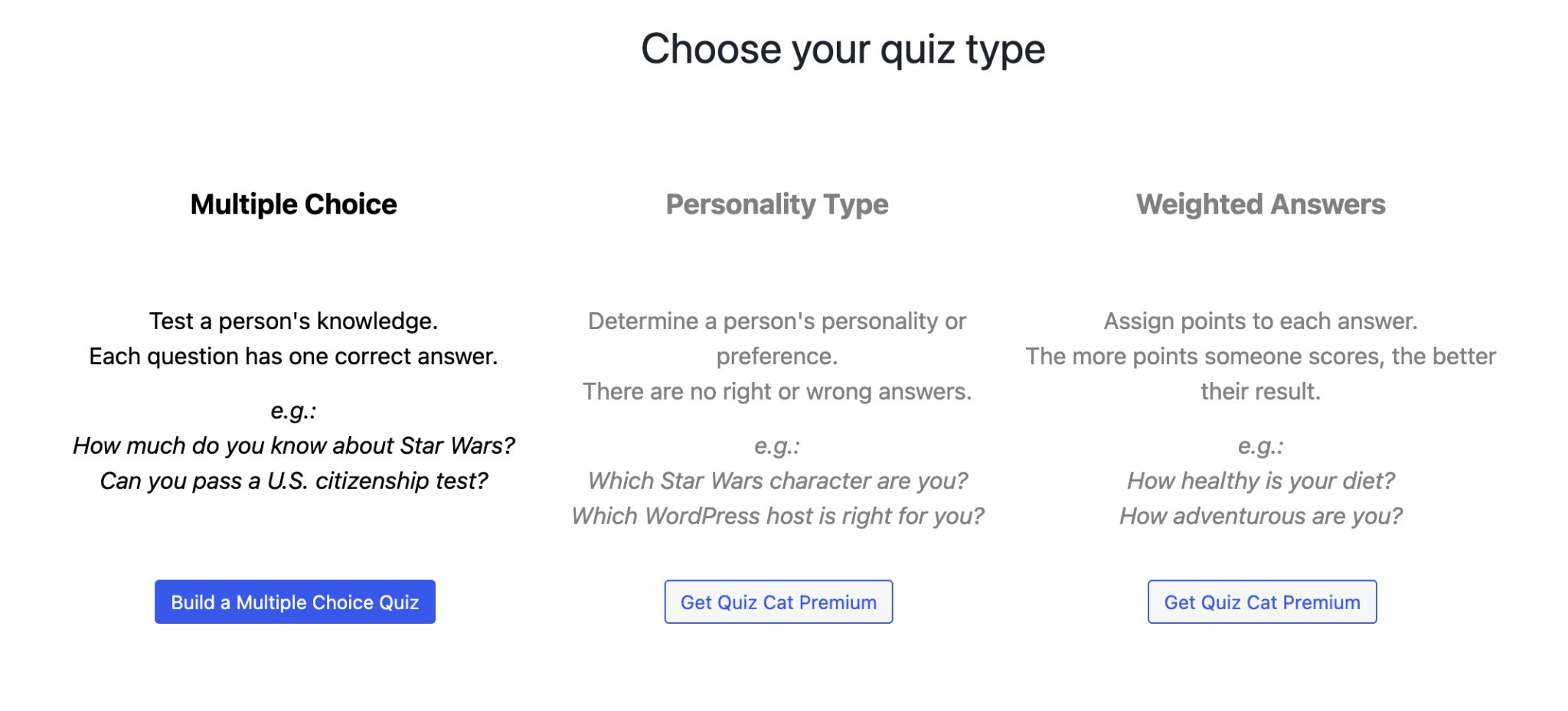Image resolution: width=1568 pixels, height=711 pixels.
Task: Click Get Quiz Cat Premium under Weighted Answers
Action: click(1261, 602)
